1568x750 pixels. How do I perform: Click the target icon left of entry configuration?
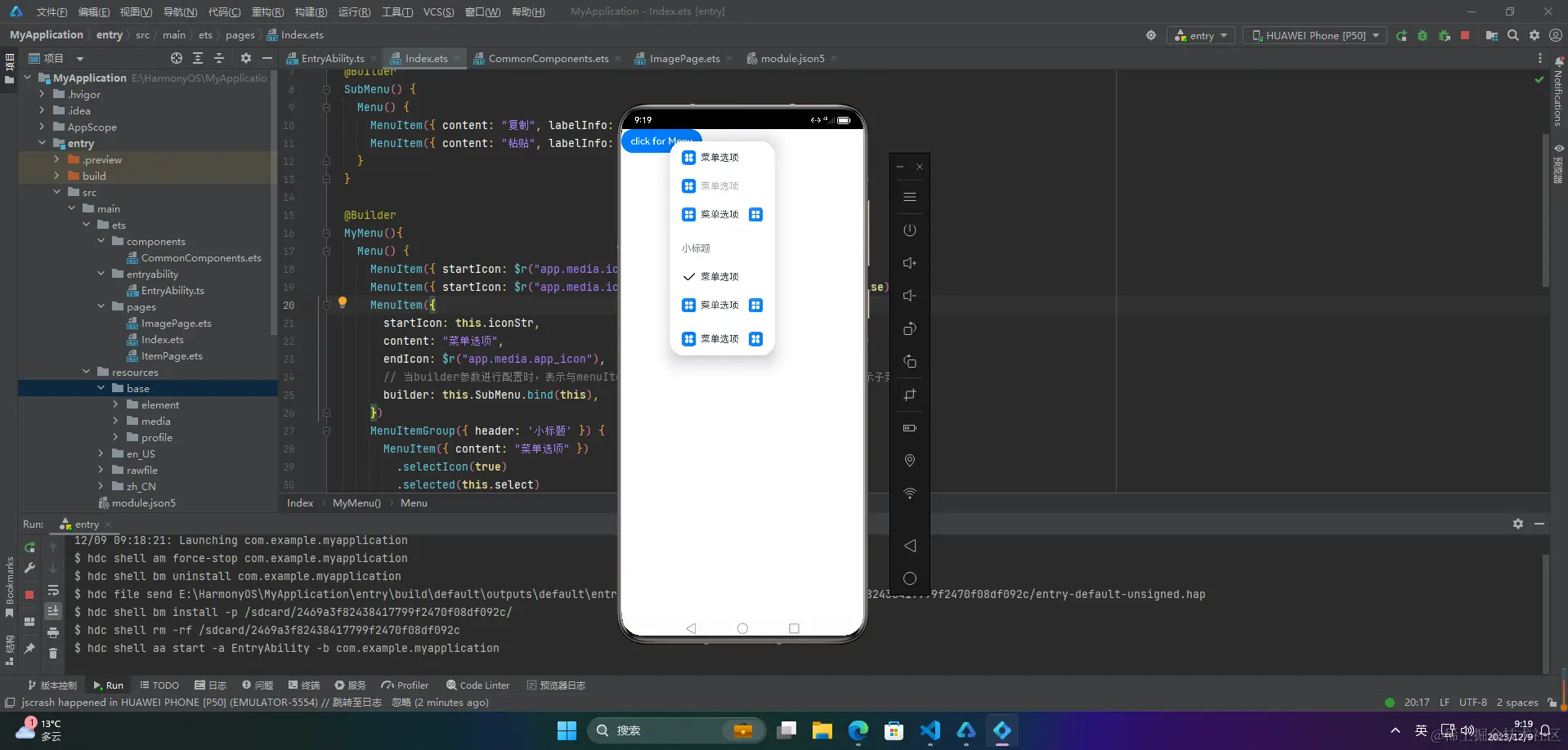(x=1151, y=36)
